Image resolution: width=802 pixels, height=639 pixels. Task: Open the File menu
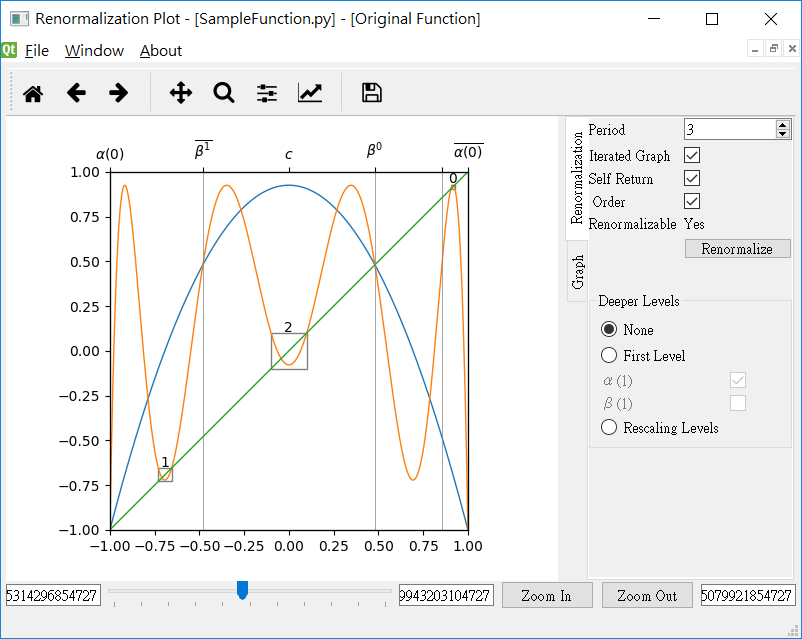37,51
